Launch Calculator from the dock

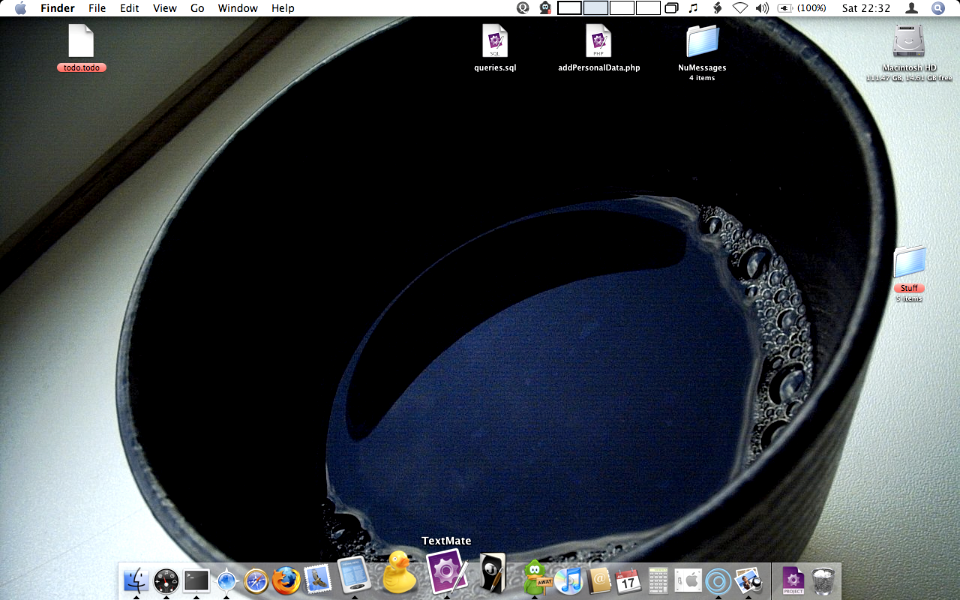coord(658,580)
